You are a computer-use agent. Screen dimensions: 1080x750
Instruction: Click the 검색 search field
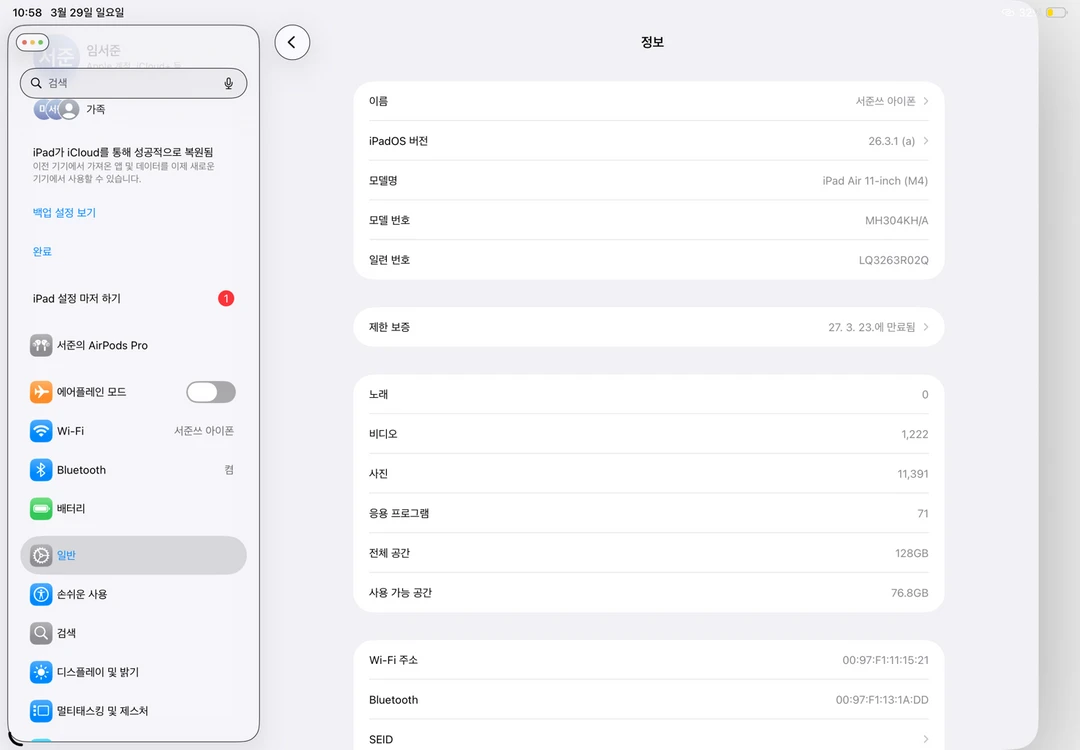coord(134,83)
